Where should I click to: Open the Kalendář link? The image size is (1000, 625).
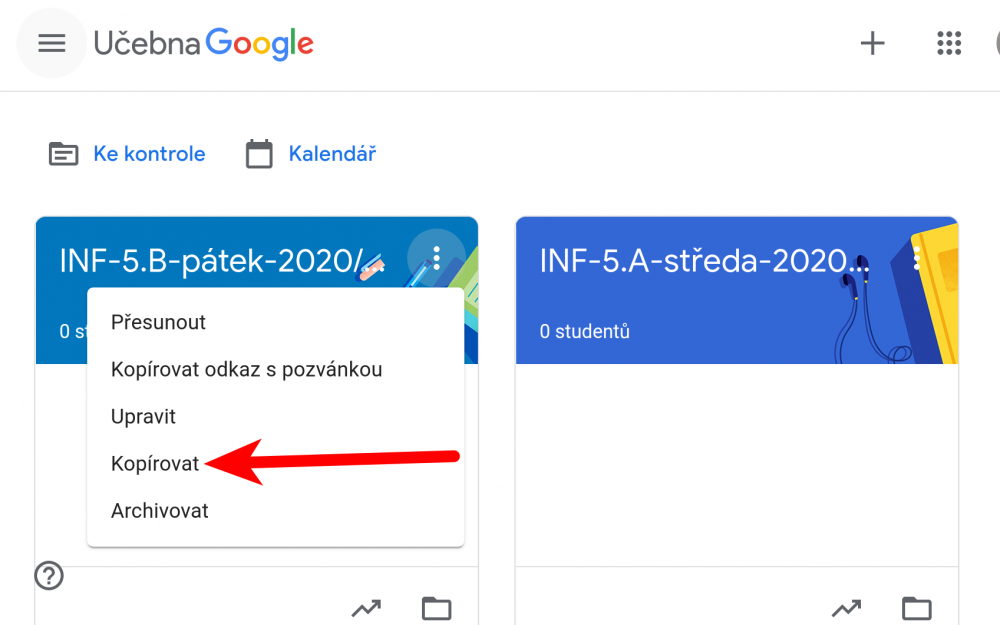(x=332, y=154)
